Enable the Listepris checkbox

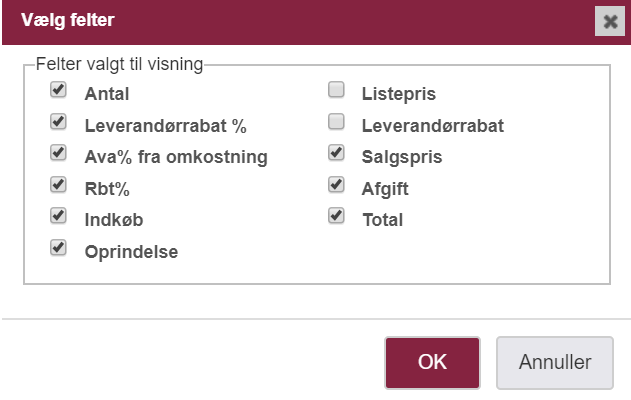[x=336, y=89]
